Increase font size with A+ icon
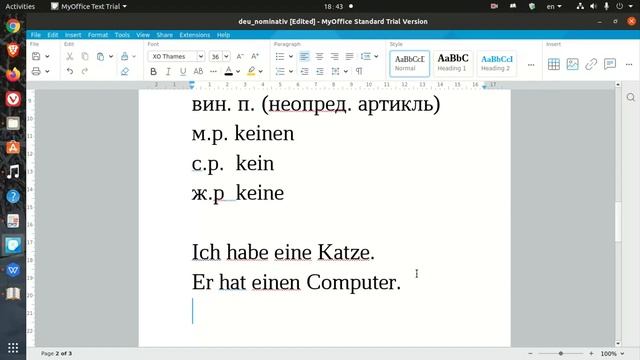 pyautogui.click(x=255, y=56)
